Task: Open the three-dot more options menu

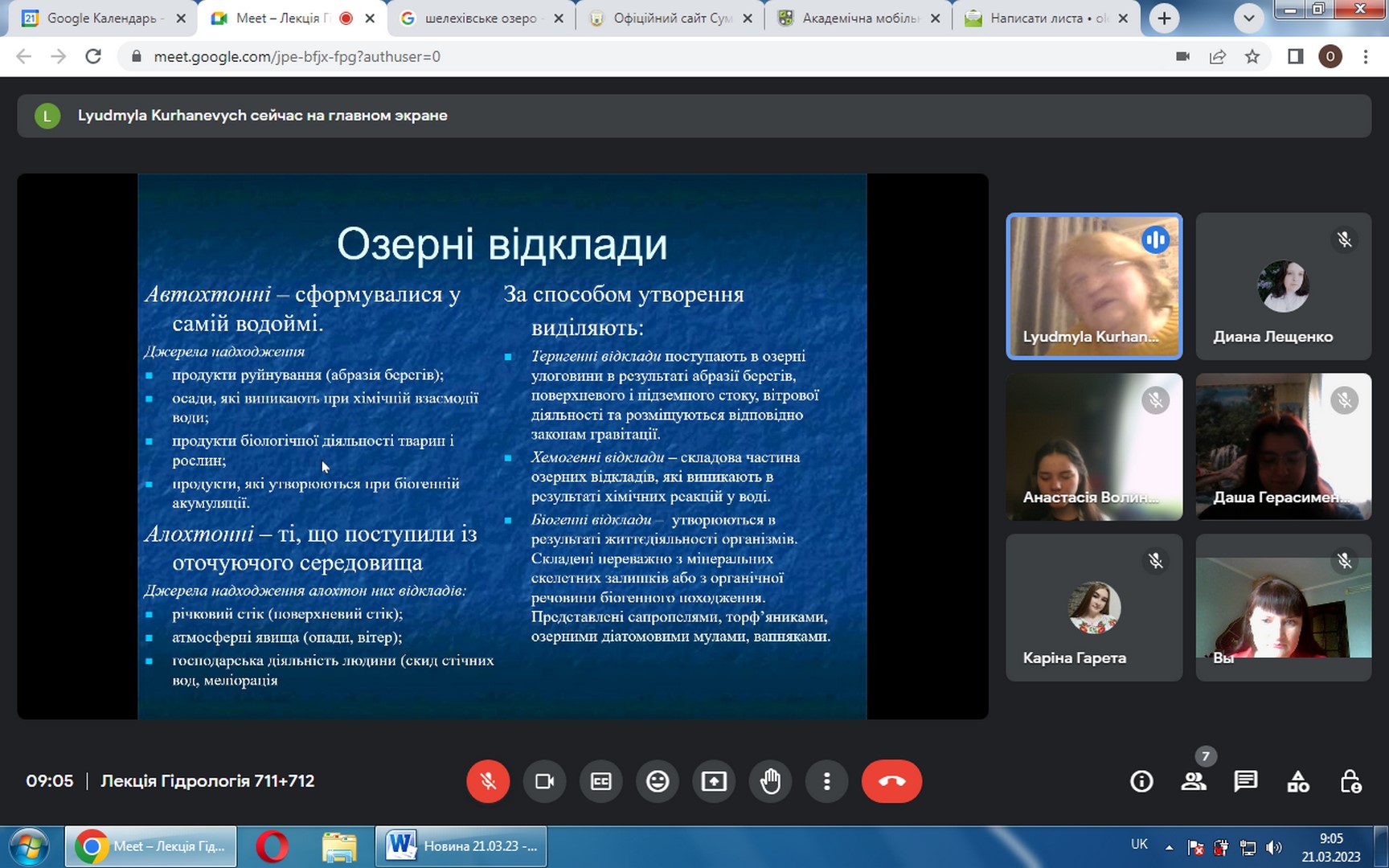Action: [x=826, y=781]
